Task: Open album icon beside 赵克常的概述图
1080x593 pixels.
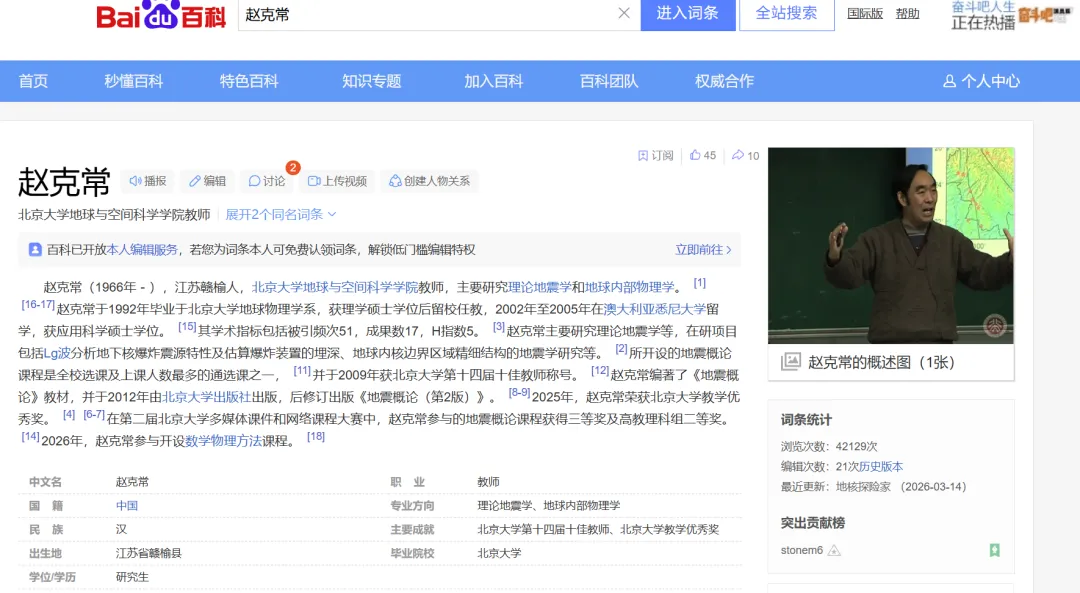Action: 791,362
